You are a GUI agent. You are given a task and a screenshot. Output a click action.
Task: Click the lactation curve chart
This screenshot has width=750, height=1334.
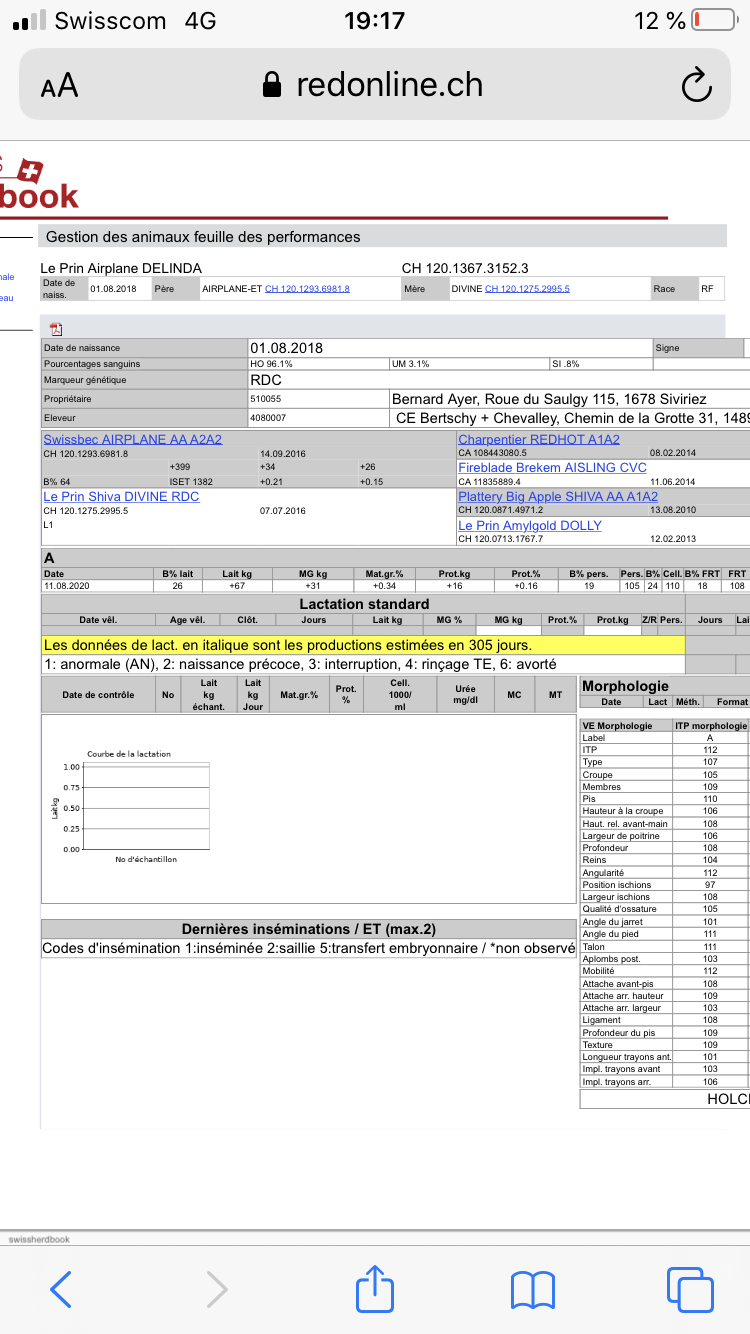[x=146, y=806]
